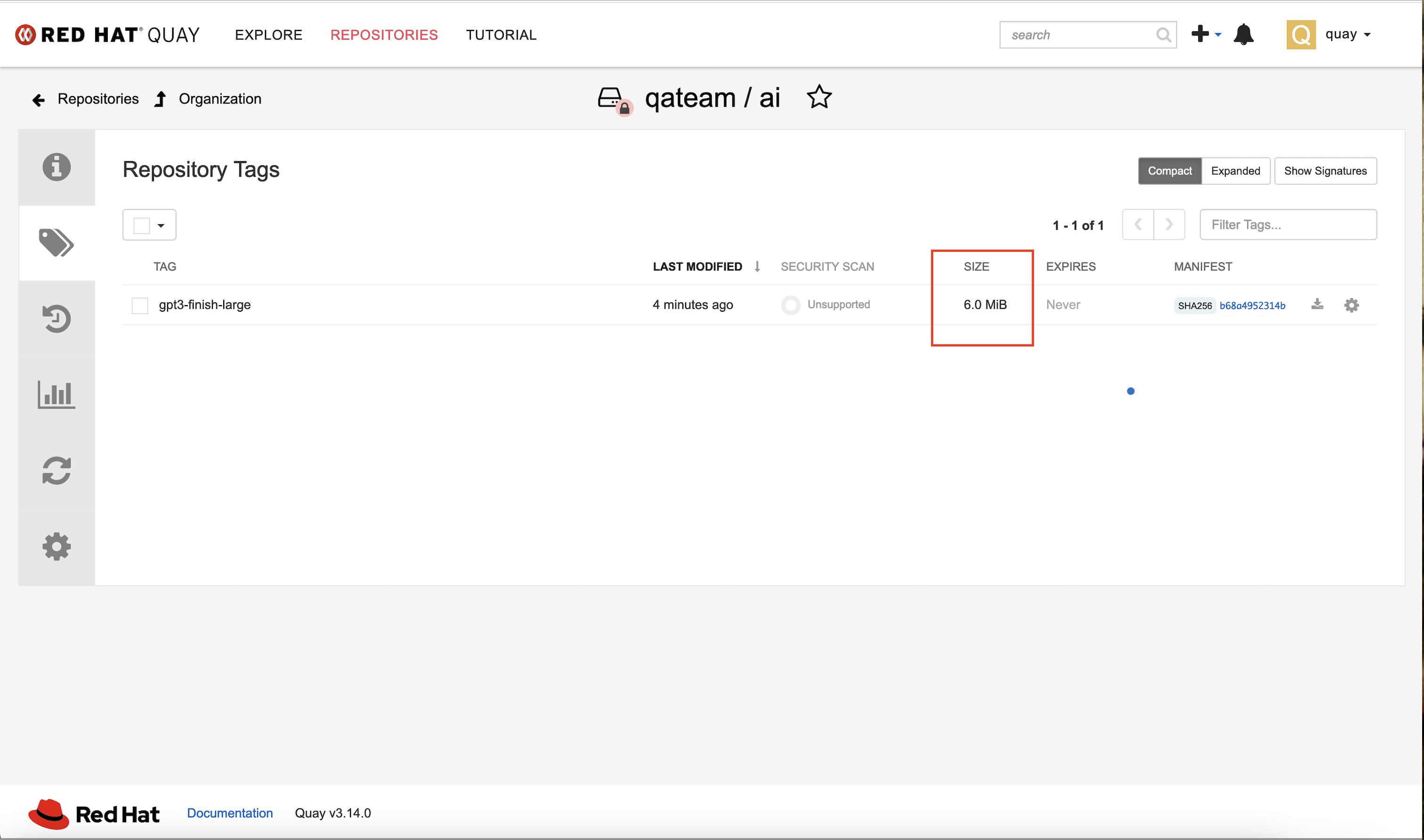This screenshot has width=1424, height=840.
Task: Open the usage logs chart icon
Action: 56,395
